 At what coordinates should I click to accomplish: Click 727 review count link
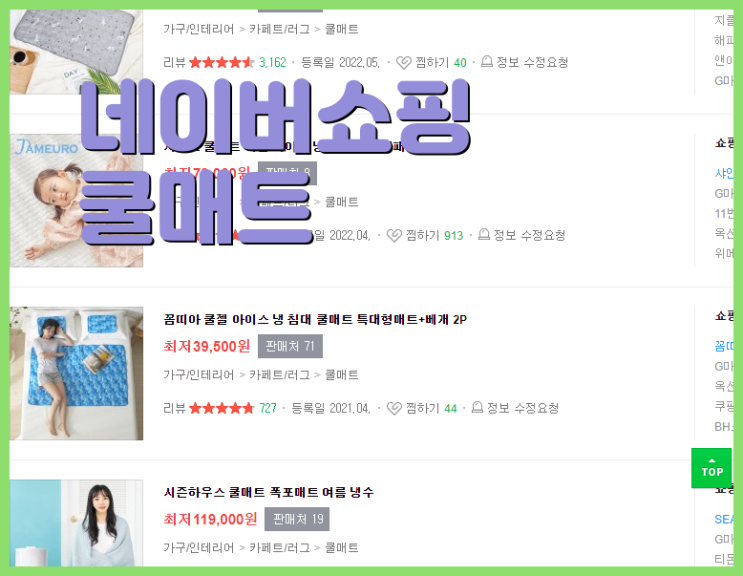point(268,408)
